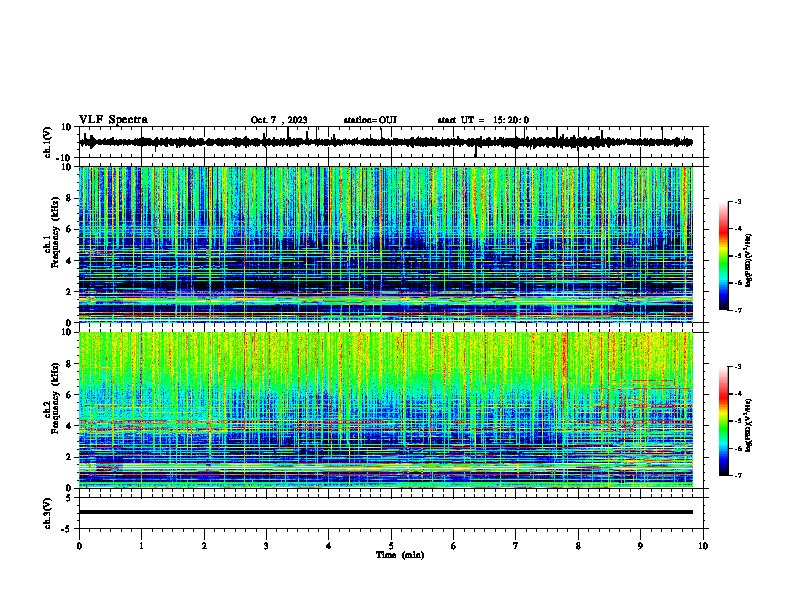Click the ch.1 spectrogram color scale bar
This screenshot has width=792, height=612.
coord(723,256)
